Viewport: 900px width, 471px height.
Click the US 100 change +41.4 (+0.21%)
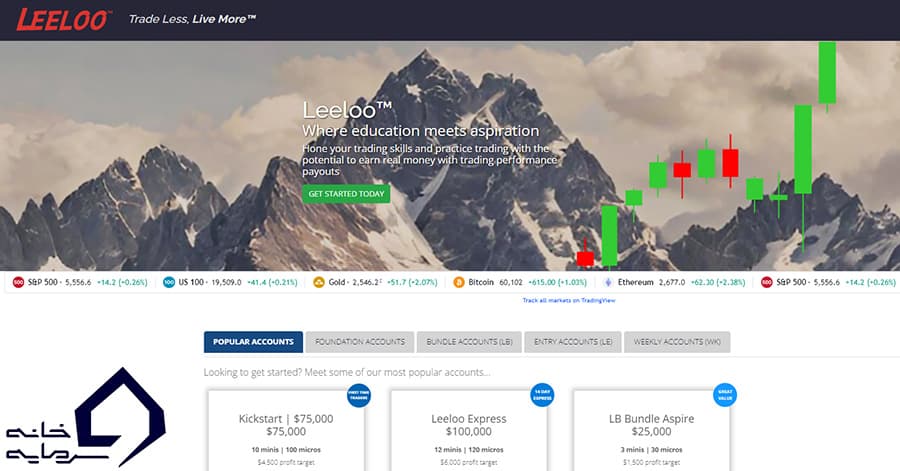tap(272, 282)
